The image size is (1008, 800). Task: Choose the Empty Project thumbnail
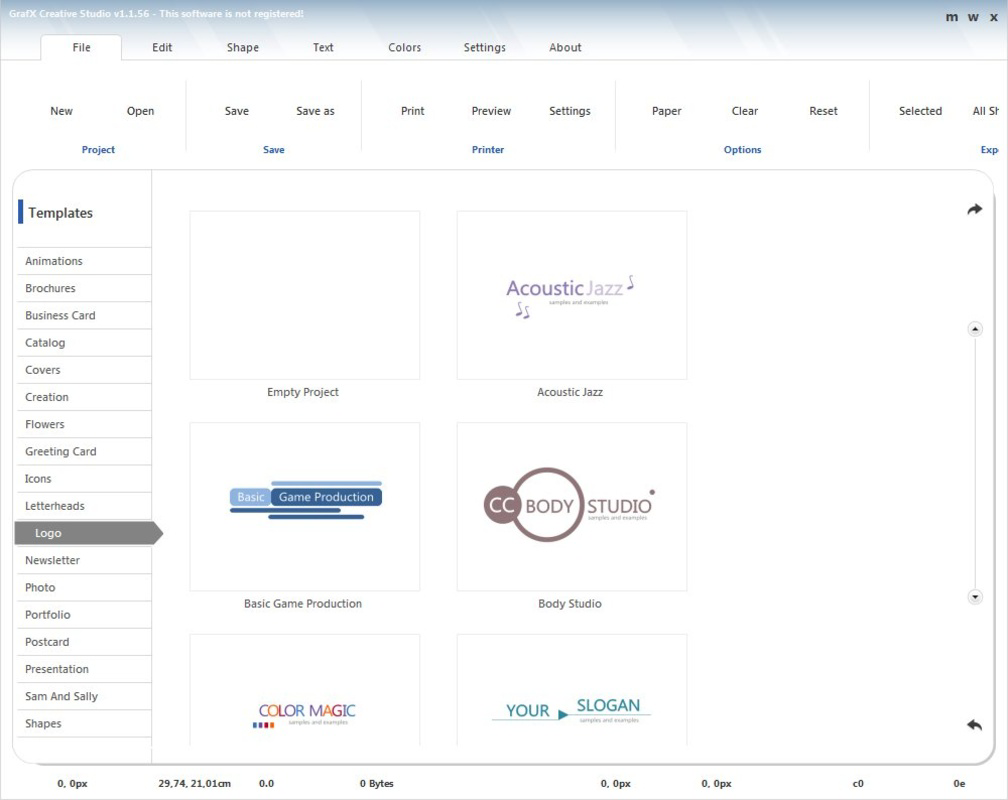pyautogui.click(x=305, y=295)
